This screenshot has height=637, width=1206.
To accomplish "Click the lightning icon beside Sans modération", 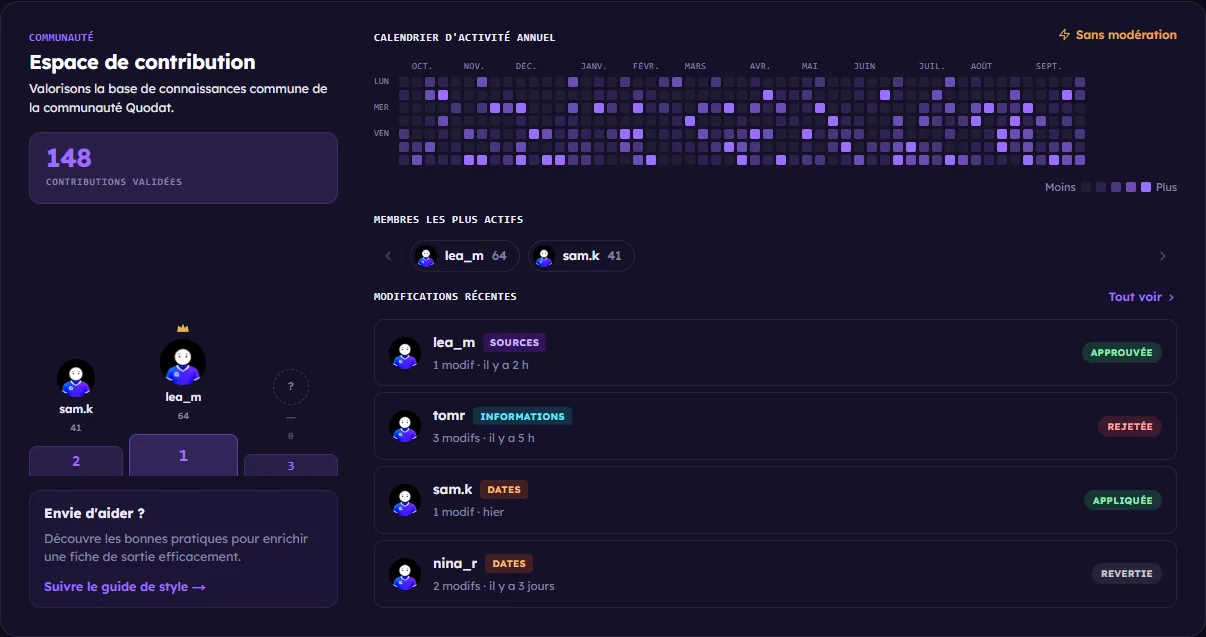I will 1065,35.
